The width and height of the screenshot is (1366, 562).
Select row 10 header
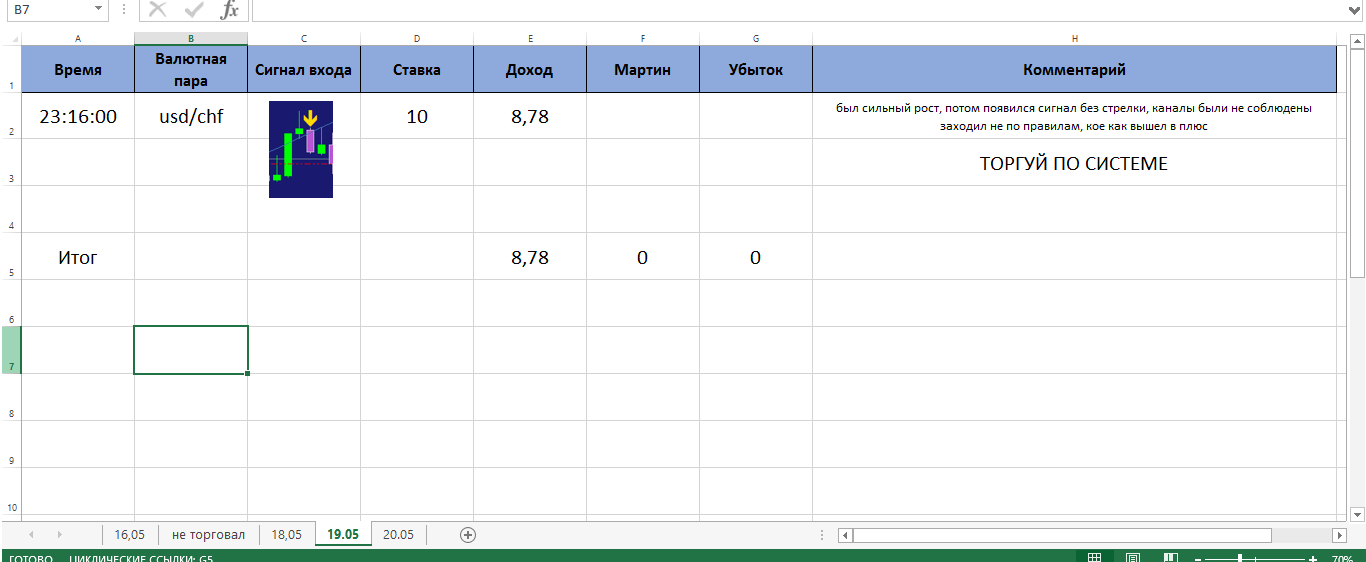pos(10,491)
